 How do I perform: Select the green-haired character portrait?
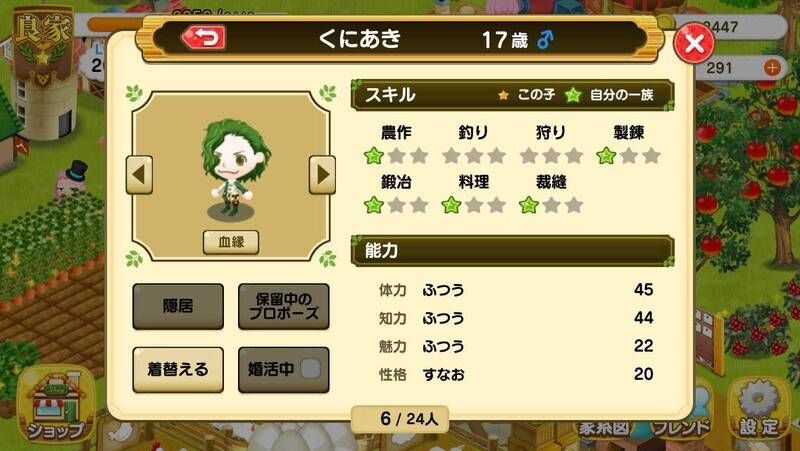[234, 167]
